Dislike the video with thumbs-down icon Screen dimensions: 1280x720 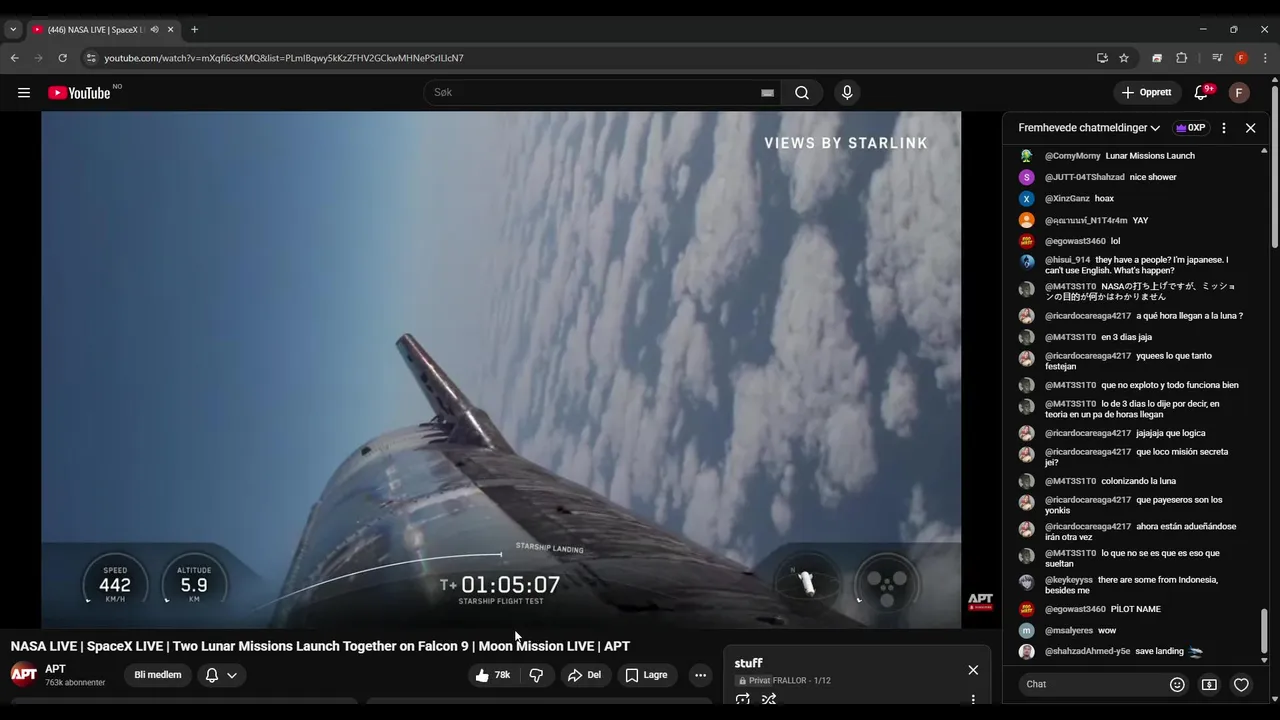pyautogui.click(x=536, y=675)
